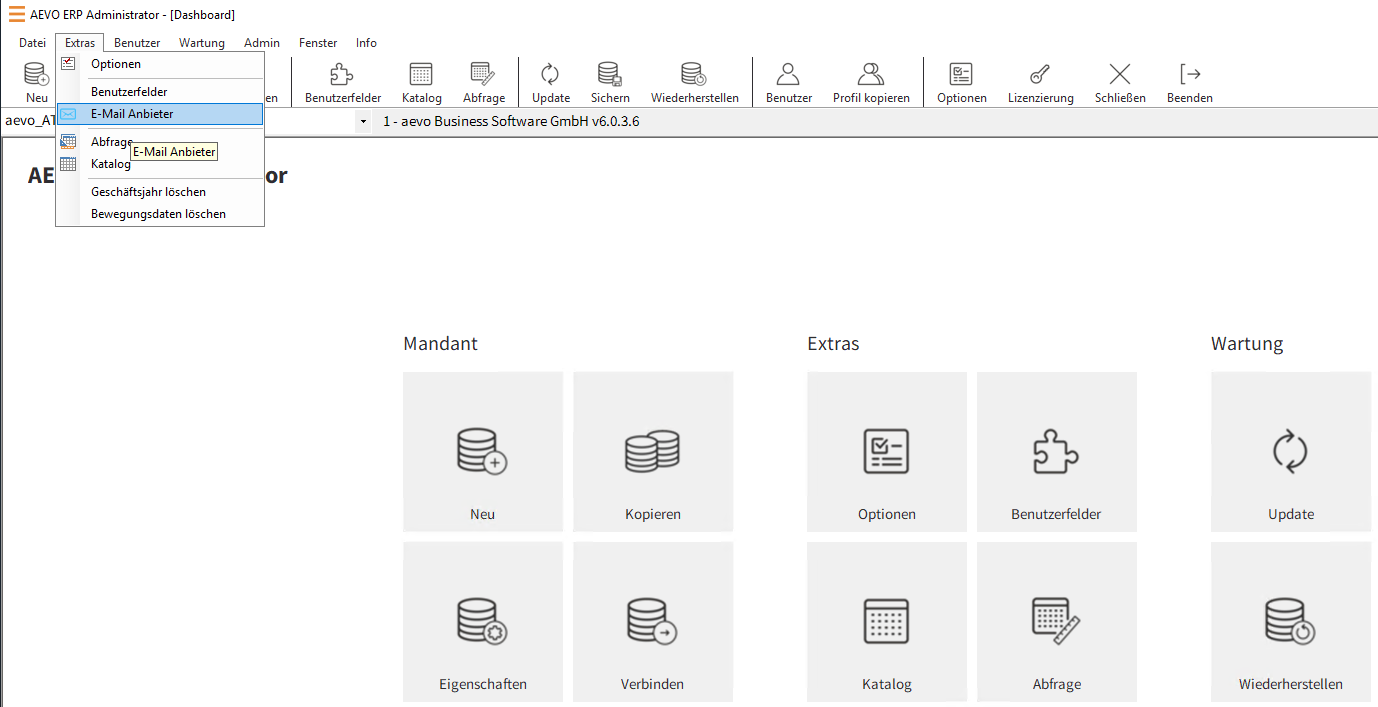Exit the application via the Beenden icon
1378x707 pixels.
click(x=1189, y=80)
